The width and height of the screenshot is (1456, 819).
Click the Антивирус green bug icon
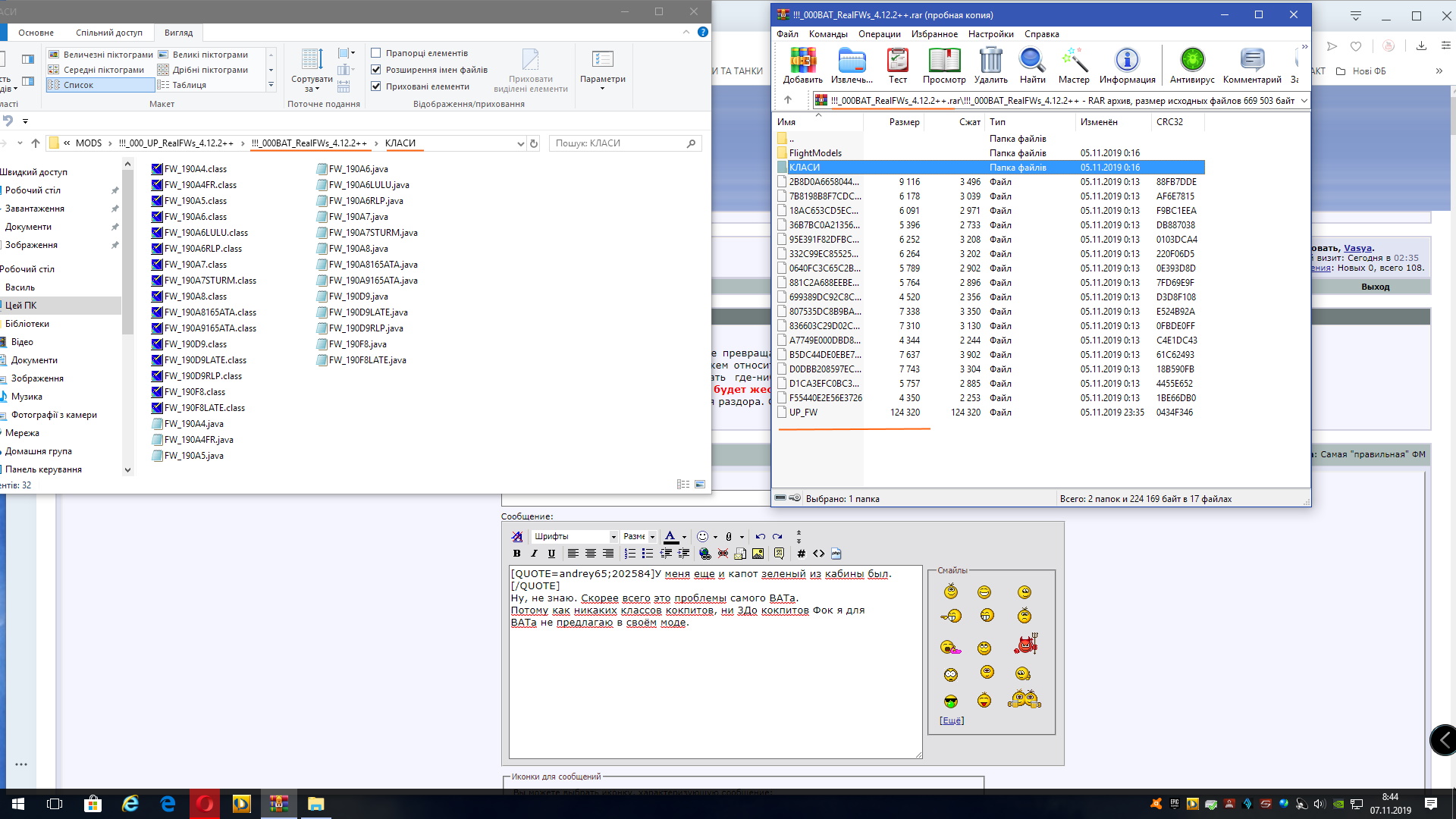(x=1192, y=61)
